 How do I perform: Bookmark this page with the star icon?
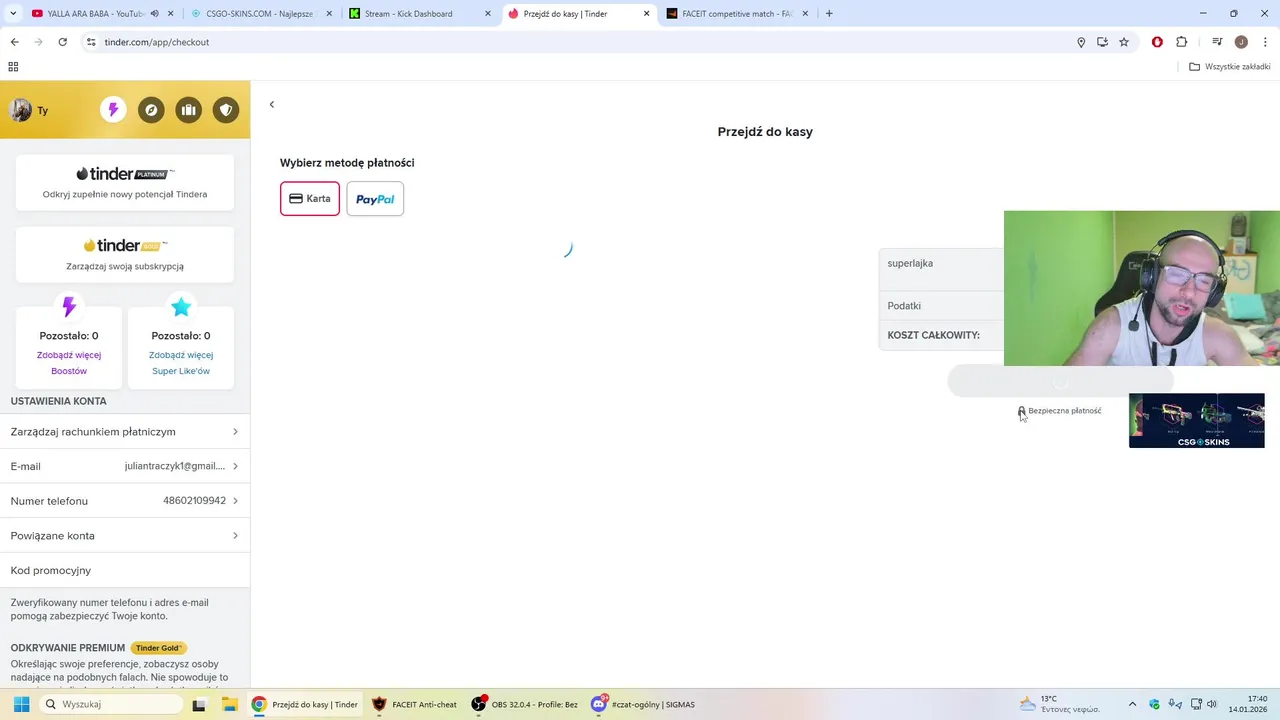pyautogui.click(x=1124, y=42)
